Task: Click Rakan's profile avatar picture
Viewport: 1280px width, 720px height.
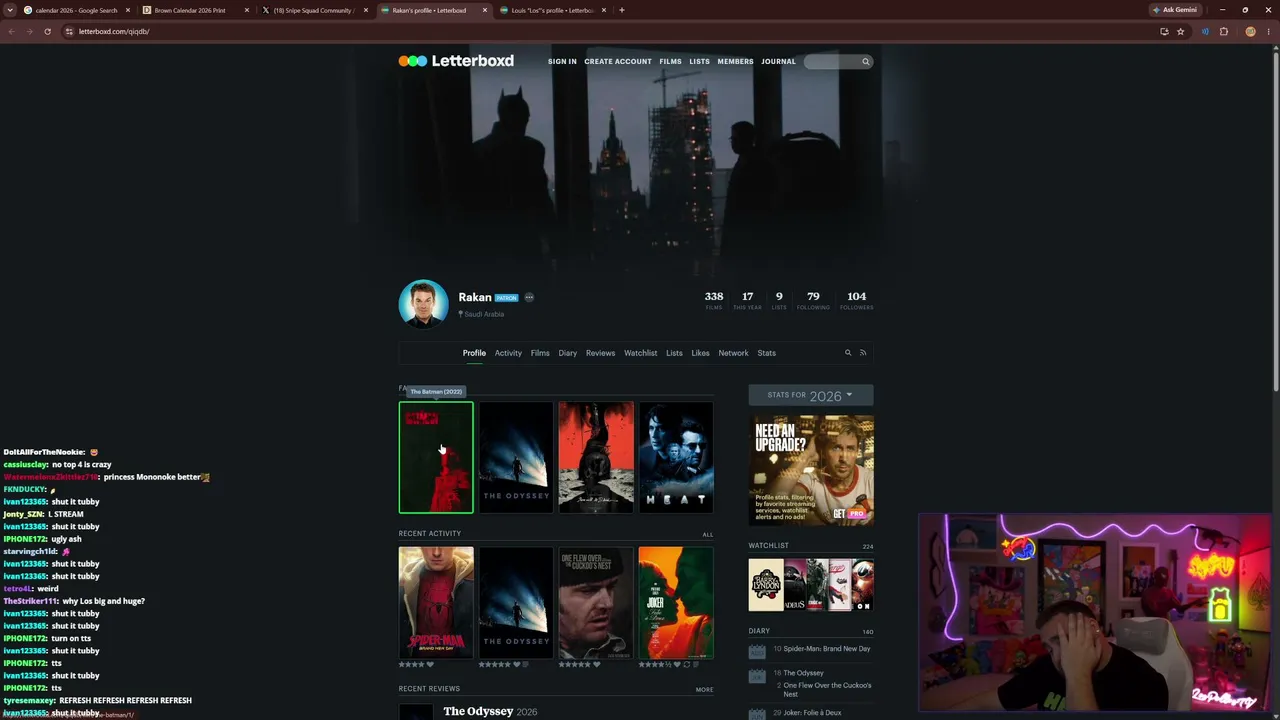Action: [x=423, y=304]
